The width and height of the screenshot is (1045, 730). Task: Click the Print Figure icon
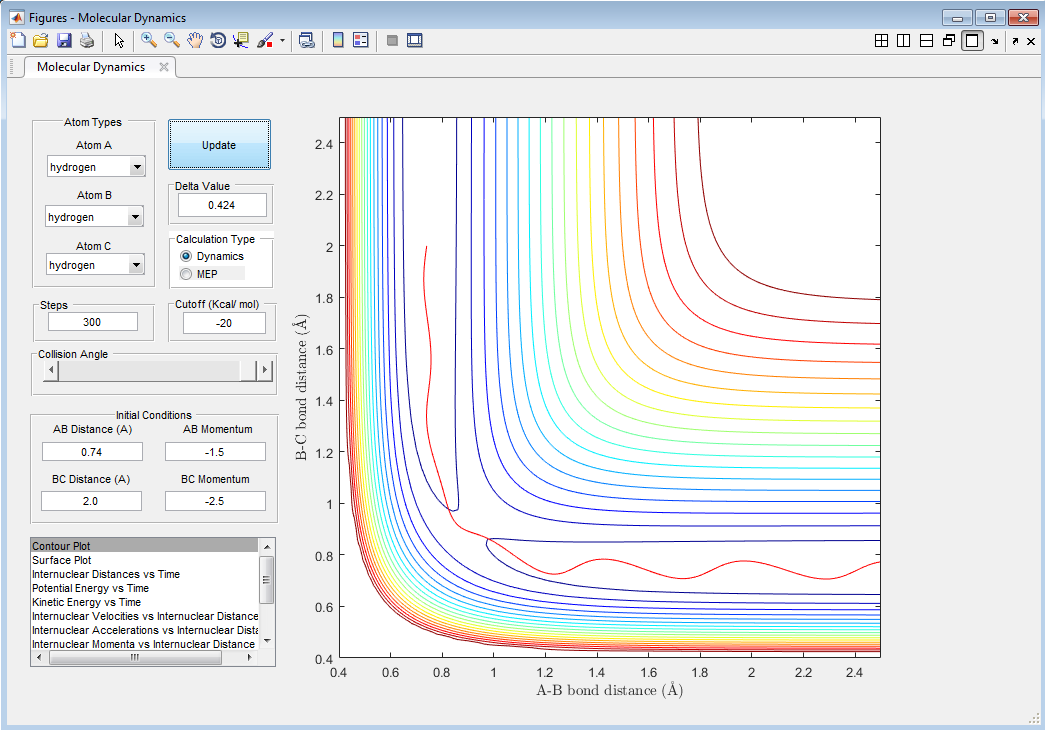point(87,40)
